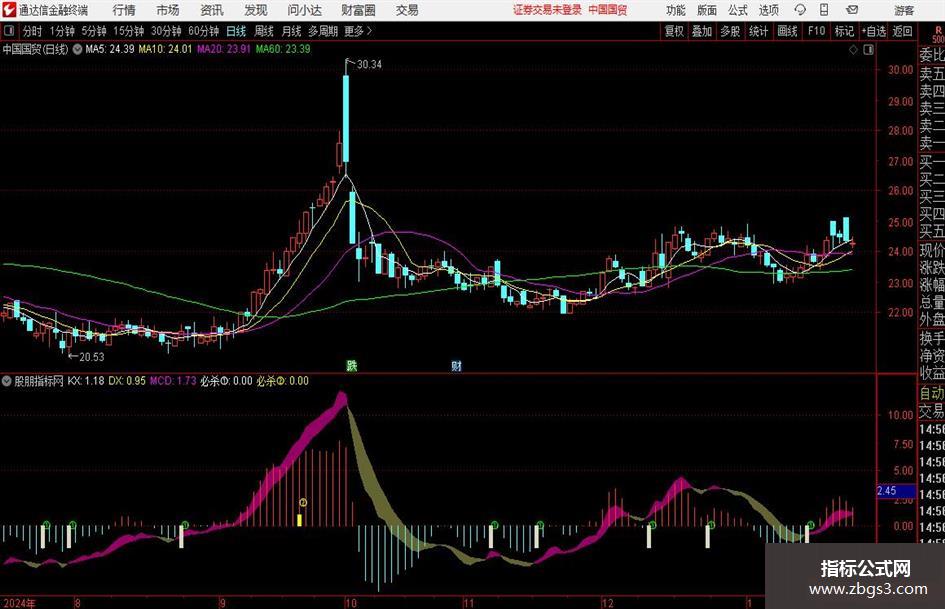Open the 选项 menu
945x609 pixels.
coord(768,10)
